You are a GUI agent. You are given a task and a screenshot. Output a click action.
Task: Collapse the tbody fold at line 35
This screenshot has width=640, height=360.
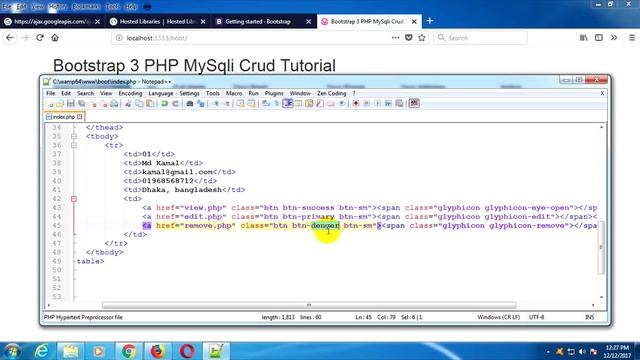pos(74,136)
